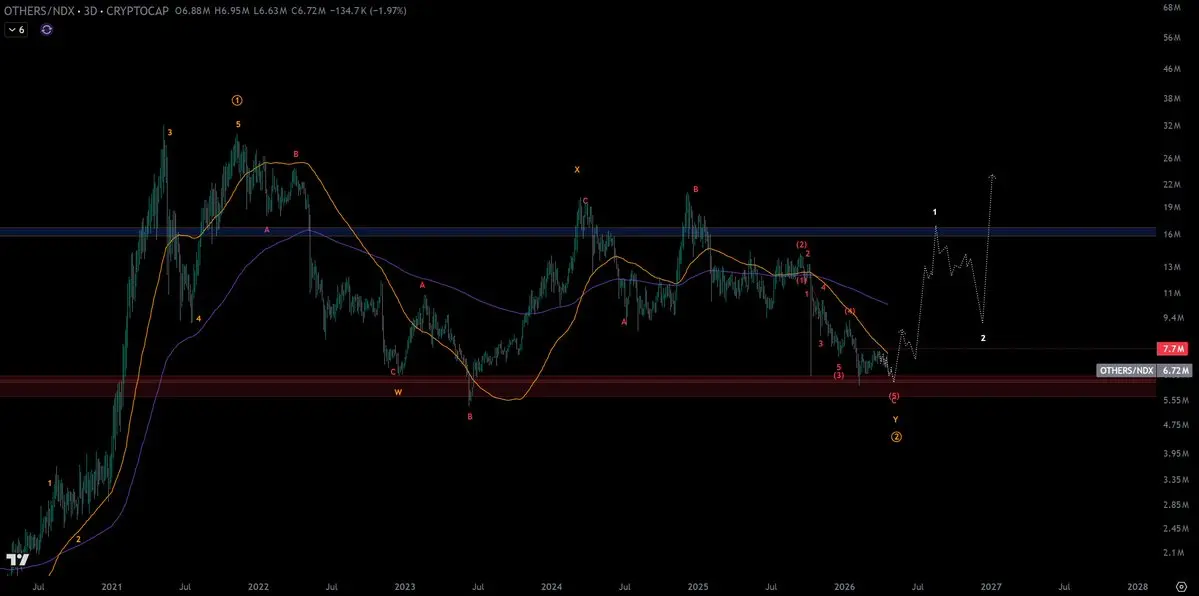
Task: Click the 2025 time axis label
Action: point(698,587)
